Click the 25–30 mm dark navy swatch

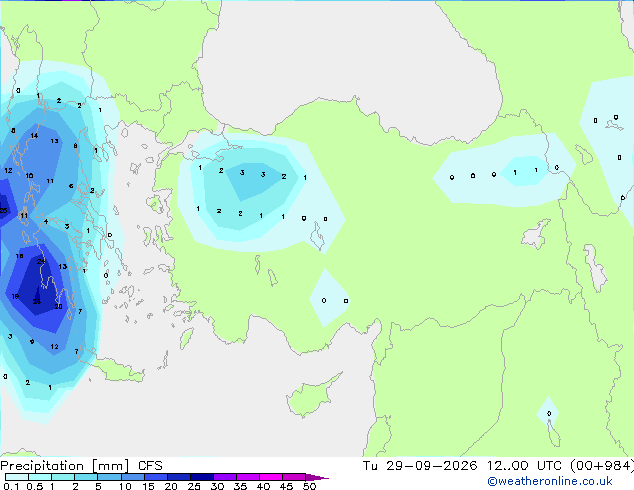pyautogui.click(x=201, y=477)
